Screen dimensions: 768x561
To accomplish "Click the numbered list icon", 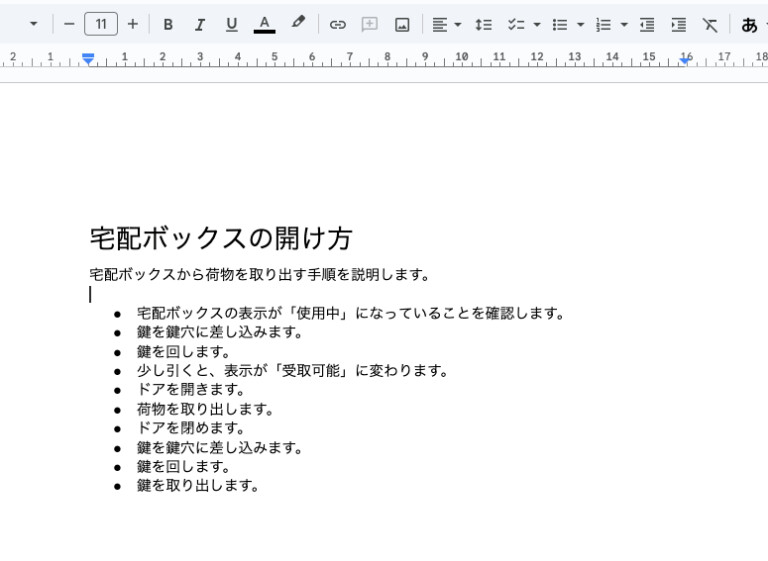I will click(603, 24).
